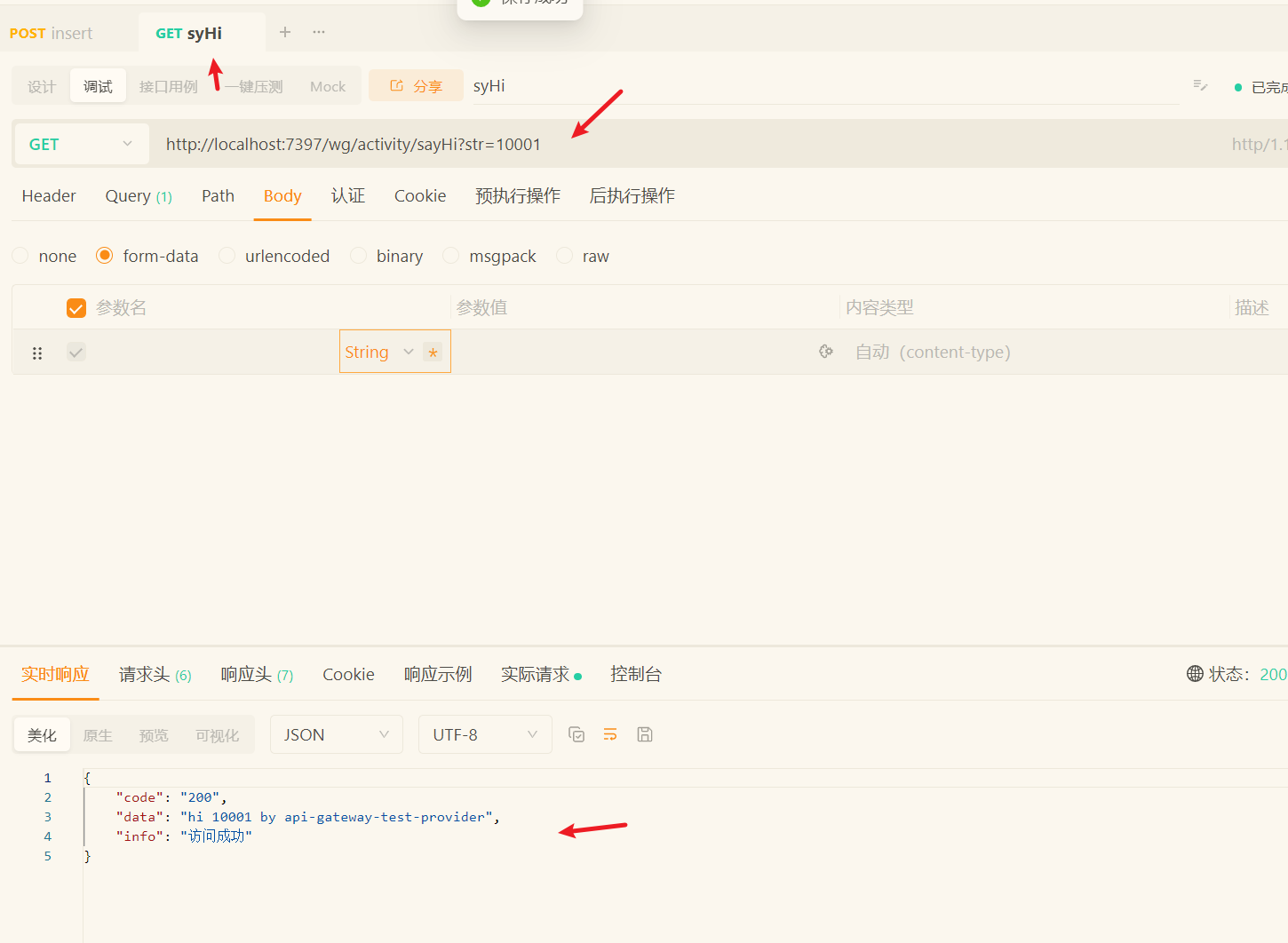Select the raw body type option

point(565,256)
